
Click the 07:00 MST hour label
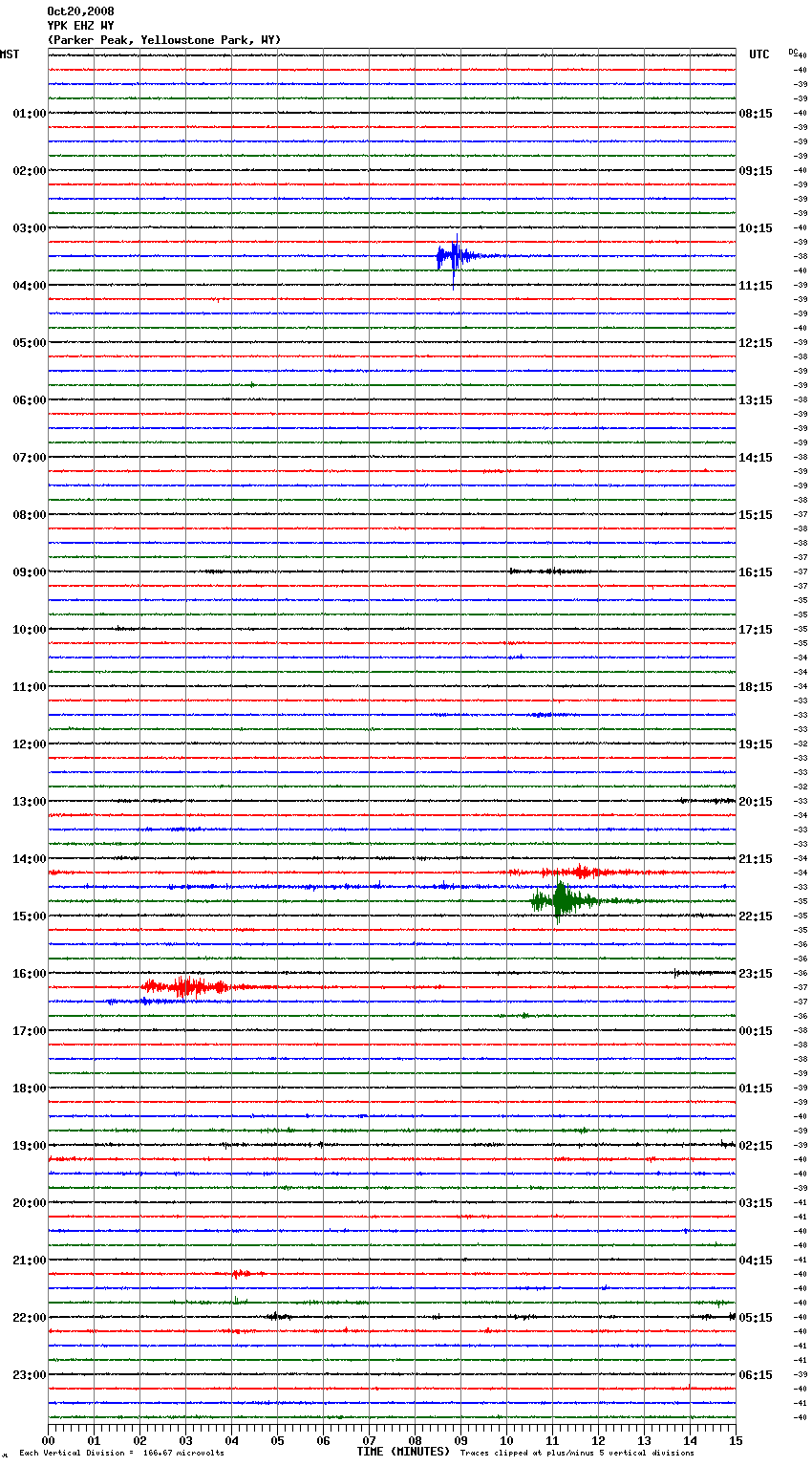[x=30, y=458]
